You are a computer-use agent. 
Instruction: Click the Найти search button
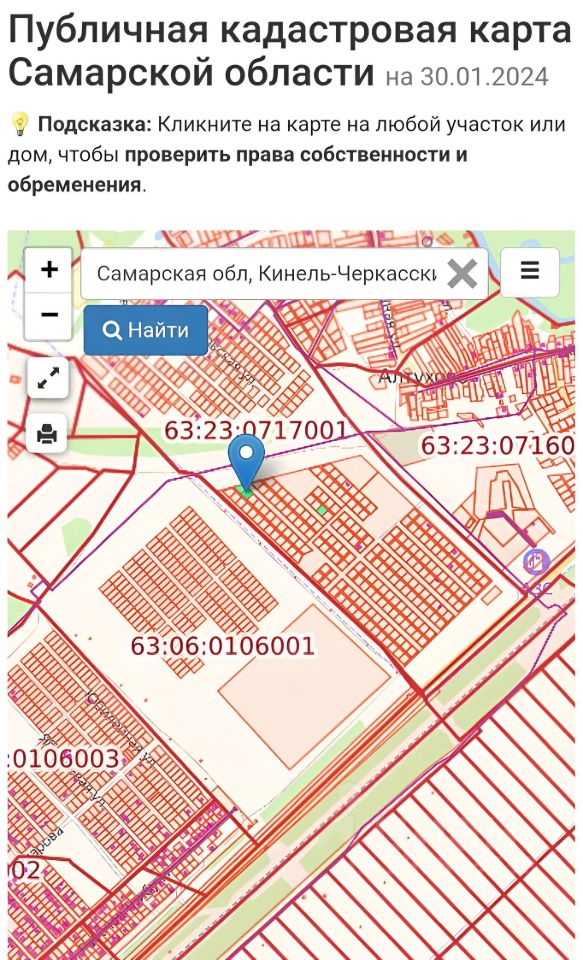pos(146,330)
